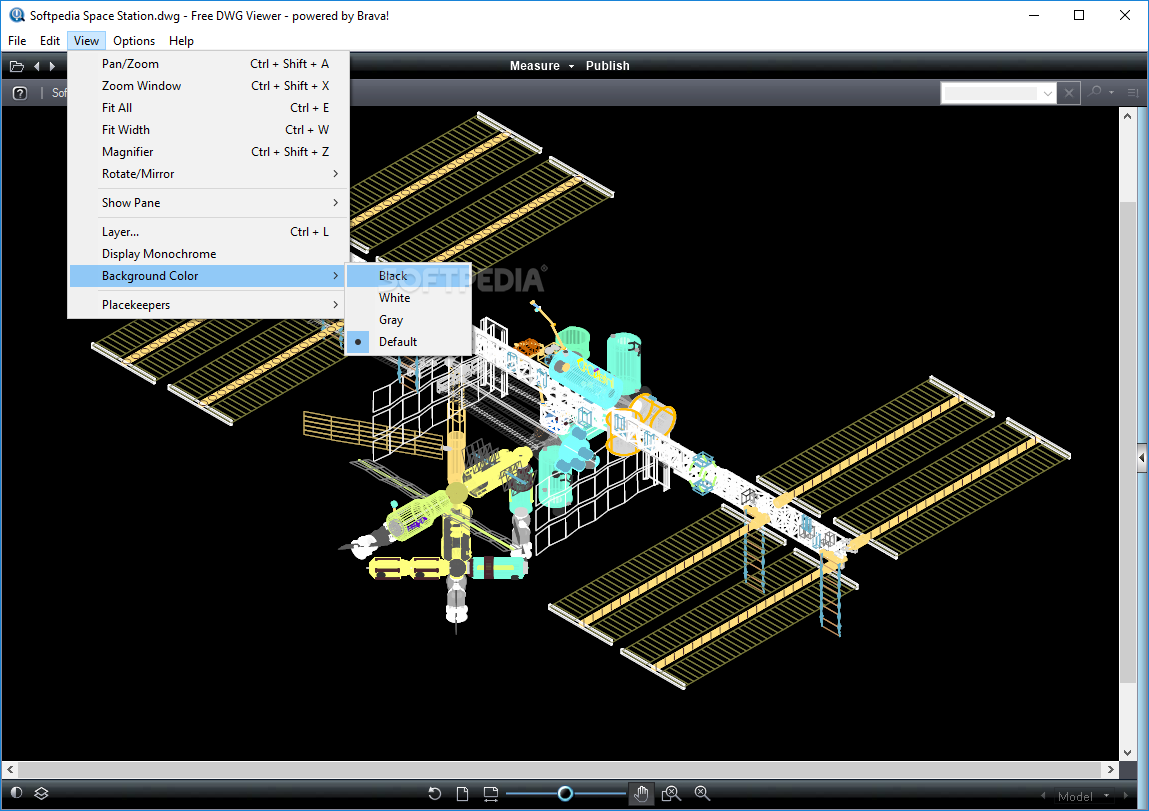Toggle Display Monochrome
This screenshot has height=811, width=1149.
[x=208, y=254]
